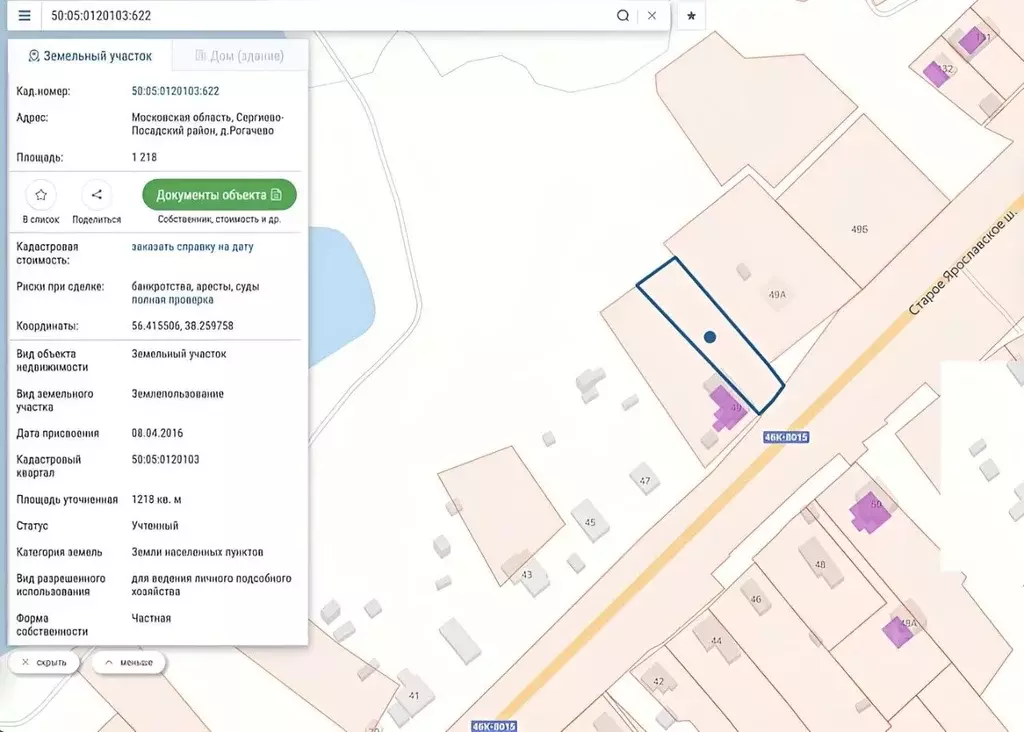
Task: Click заказать справку на дату link
Action: click(192, 246)
